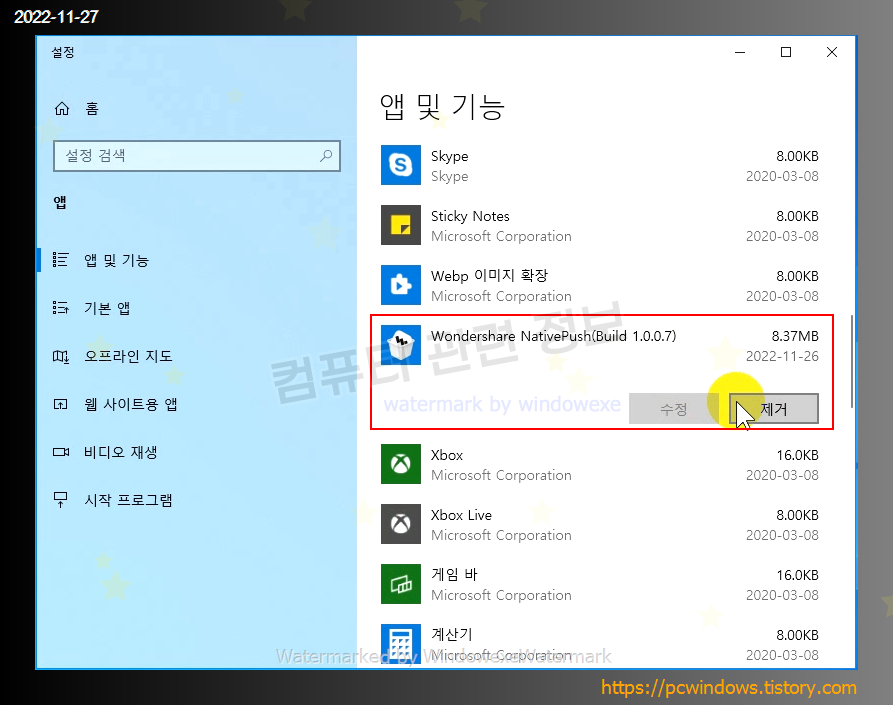Click the Calculator (계산기) app icon
Image resolution: width=893 pixels, height=705 pixels.
pyautogui.click(x=401, y=643)
